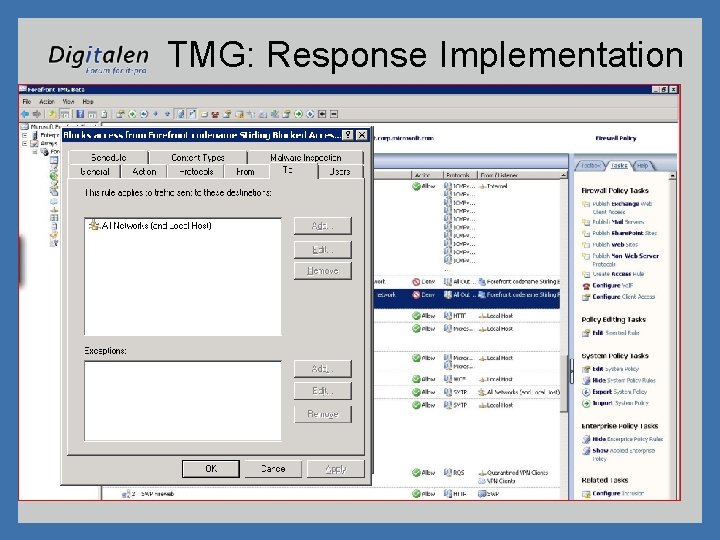The height and width of the screenshot is (540, 720).
Task: Click the Tasks pane scroll-up arrow
Action: 673,176
